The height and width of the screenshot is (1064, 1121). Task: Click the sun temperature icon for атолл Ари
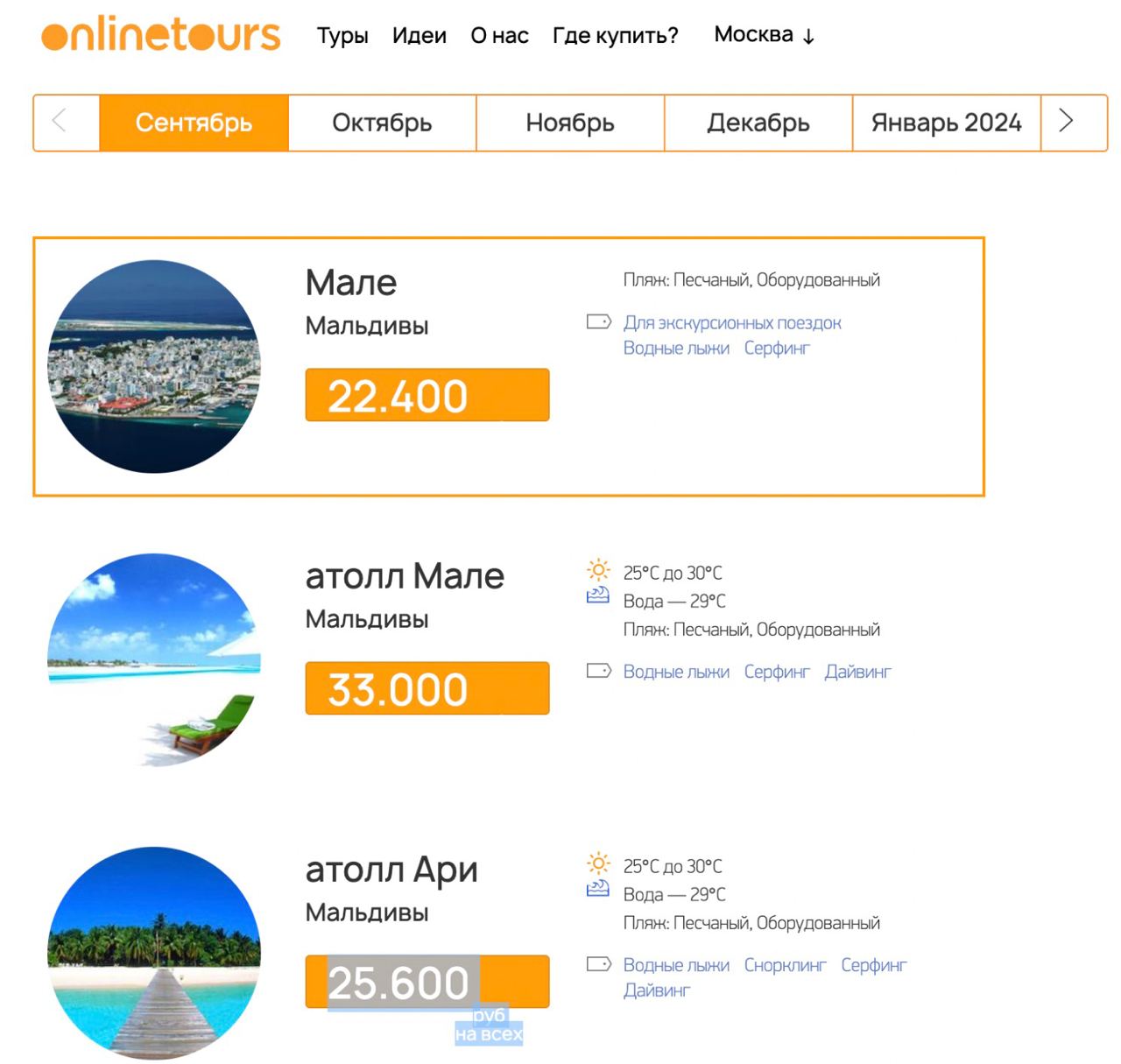598,864
